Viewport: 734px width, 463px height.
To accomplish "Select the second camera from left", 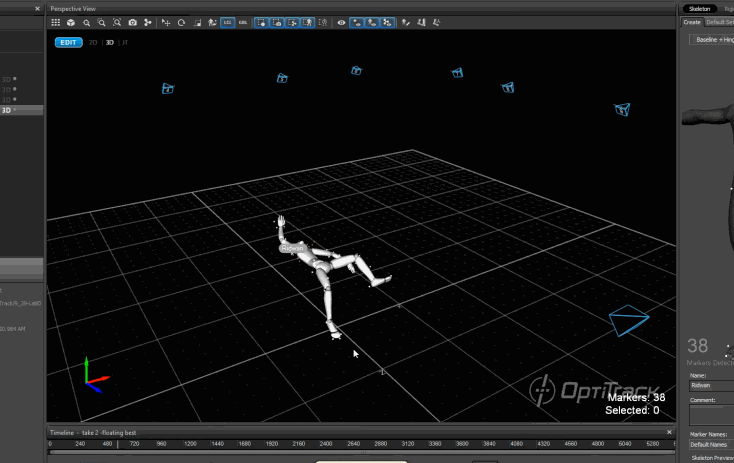I will [282, 78].
